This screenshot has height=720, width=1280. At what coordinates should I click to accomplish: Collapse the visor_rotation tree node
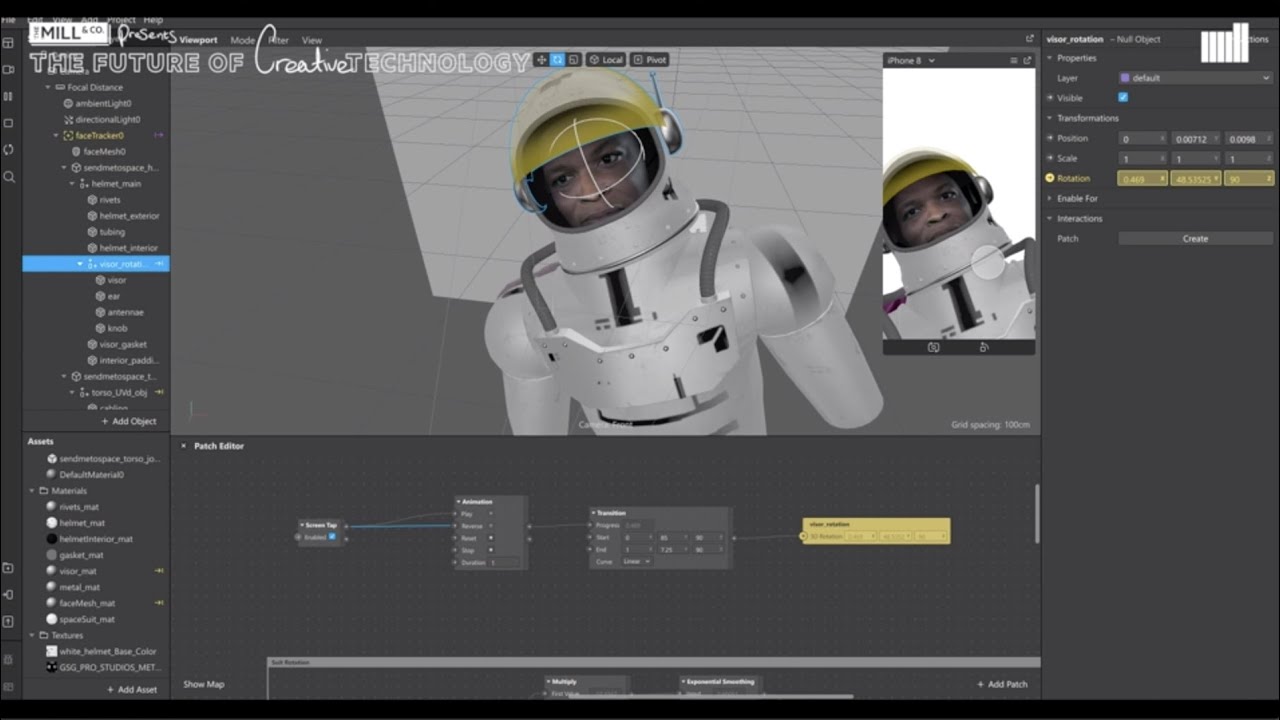click(x=80, y=264)
